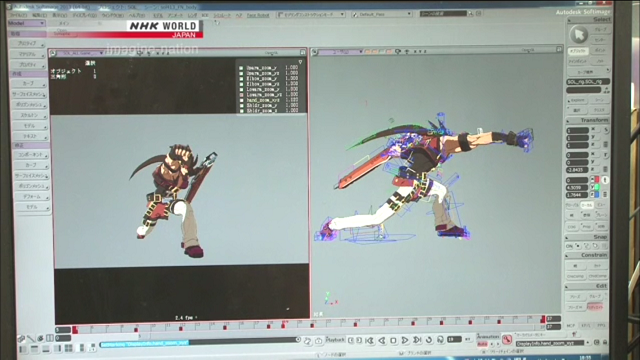Open the 編集 menu
Viewport: 640px width, 360px height.
[x=39, y=15]
